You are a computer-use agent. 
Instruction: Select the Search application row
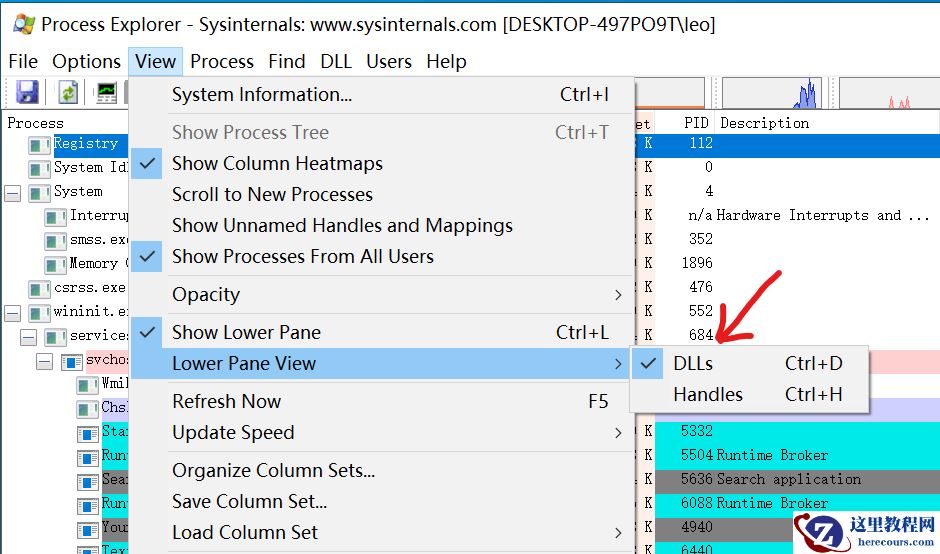coord(797,479)
